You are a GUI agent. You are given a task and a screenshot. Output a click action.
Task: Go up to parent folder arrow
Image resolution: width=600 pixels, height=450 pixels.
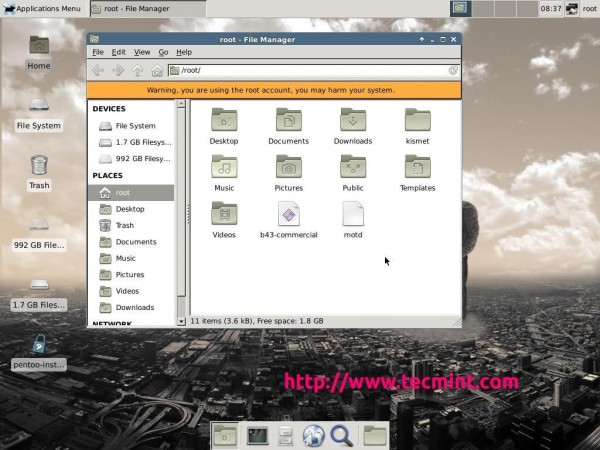click(x=137, y=70)
